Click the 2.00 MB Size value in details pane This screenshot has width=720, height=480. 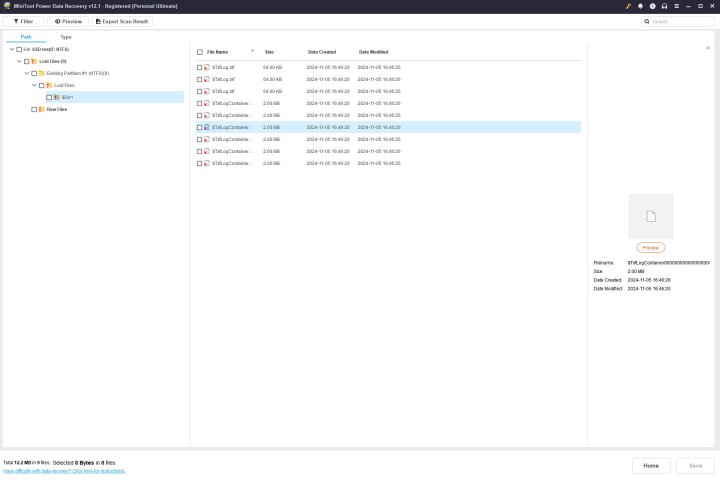(636, 271)
